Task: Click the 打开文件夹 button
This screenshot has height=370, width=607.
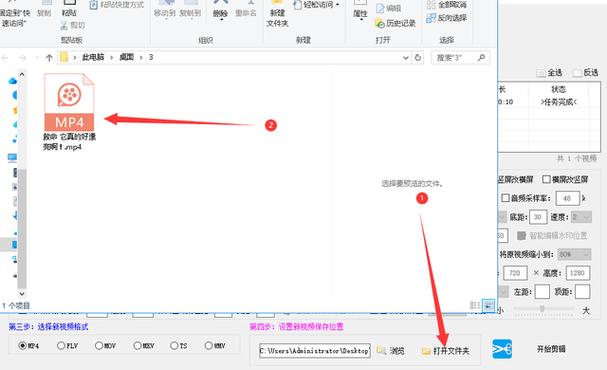Action: (446, 351)
